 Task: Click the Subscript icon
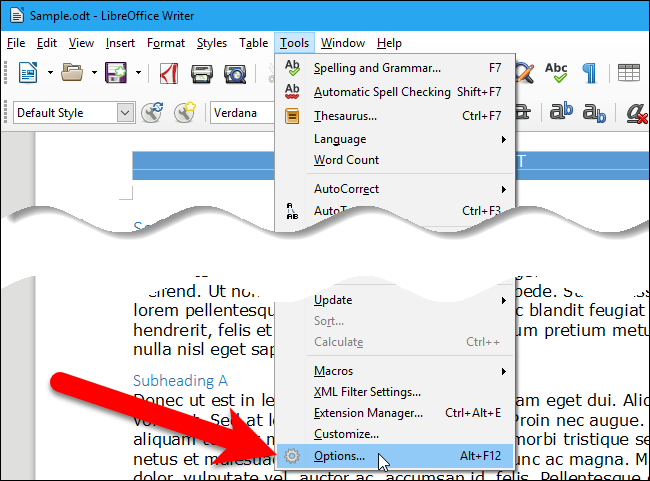tap(594, 113)
